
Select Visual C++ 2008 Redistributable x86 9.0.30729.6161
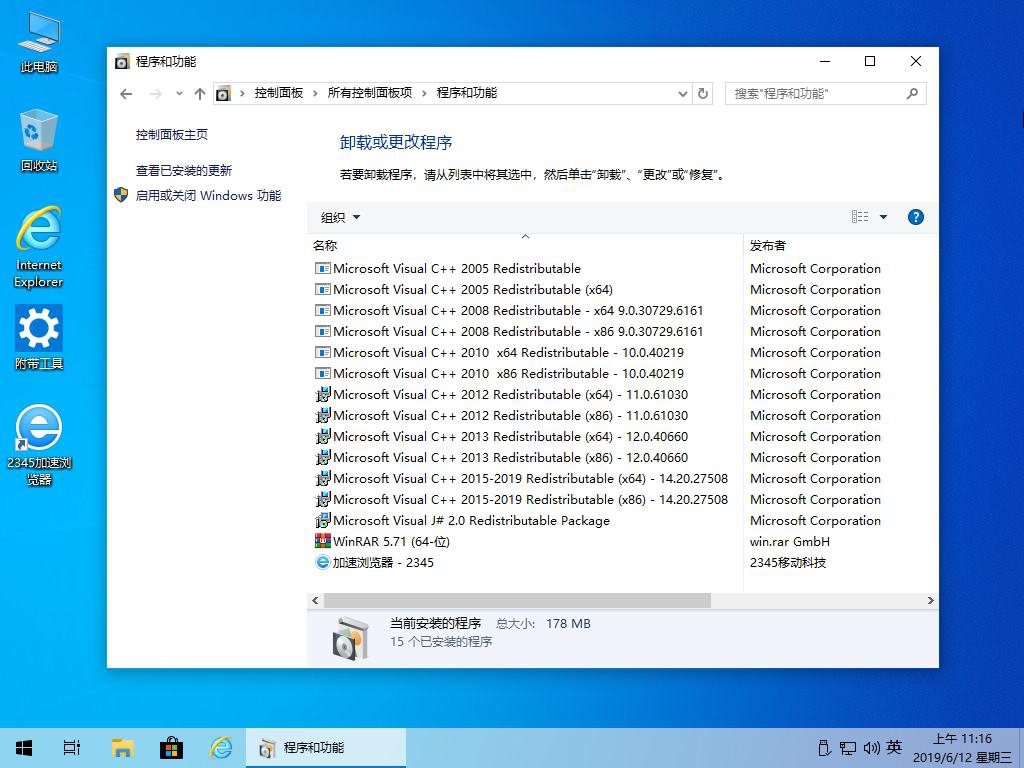(518, 331)
